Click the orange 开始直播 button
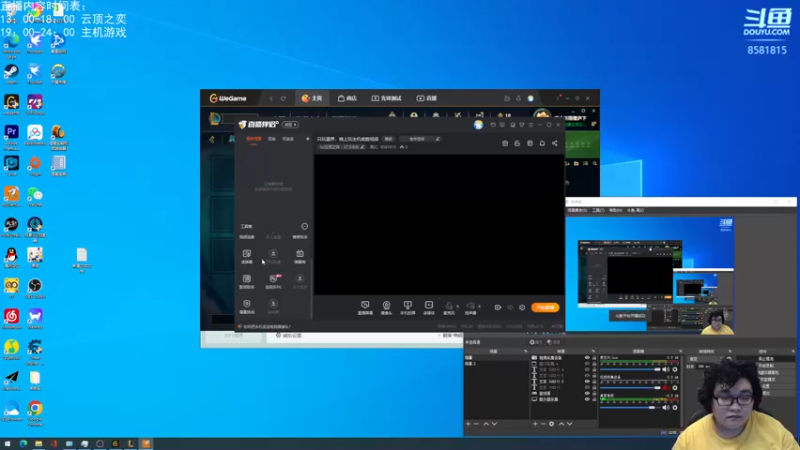The width and height of the screenshot is (800, 450). click(x=545, y=308)
